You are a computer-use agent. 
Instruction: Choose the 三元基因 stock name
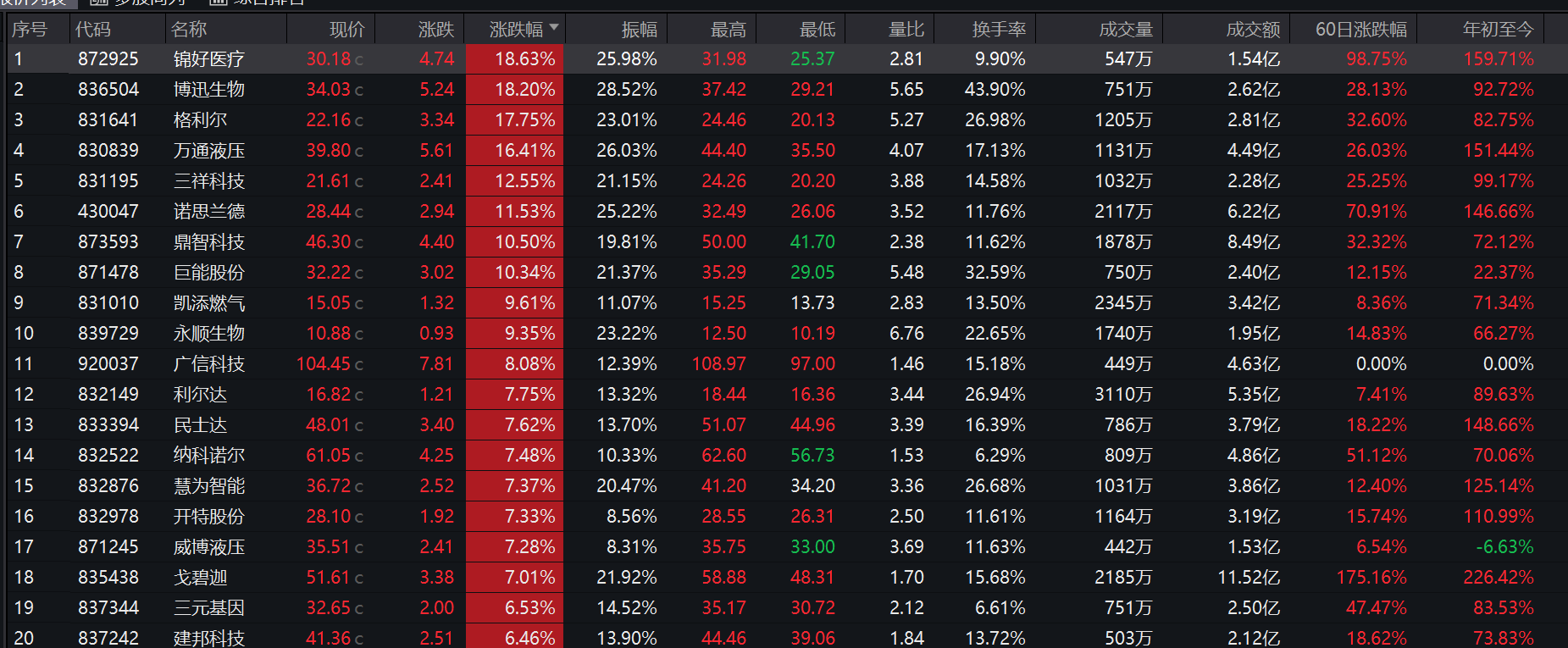(x=209, y=608)
